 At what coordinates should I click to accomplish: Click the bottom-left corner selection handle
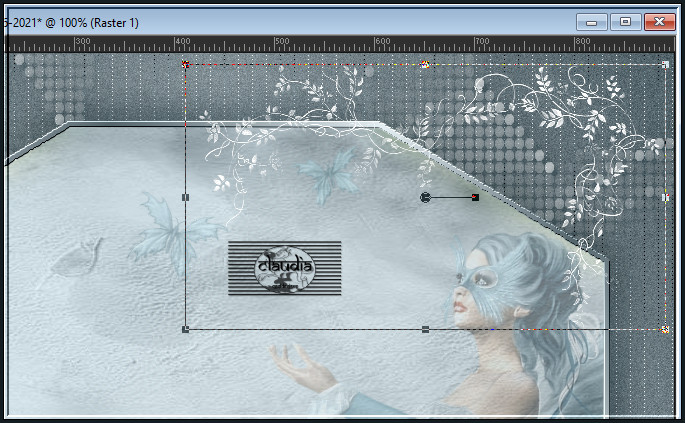pyautogui.click(x=185, y=329)
